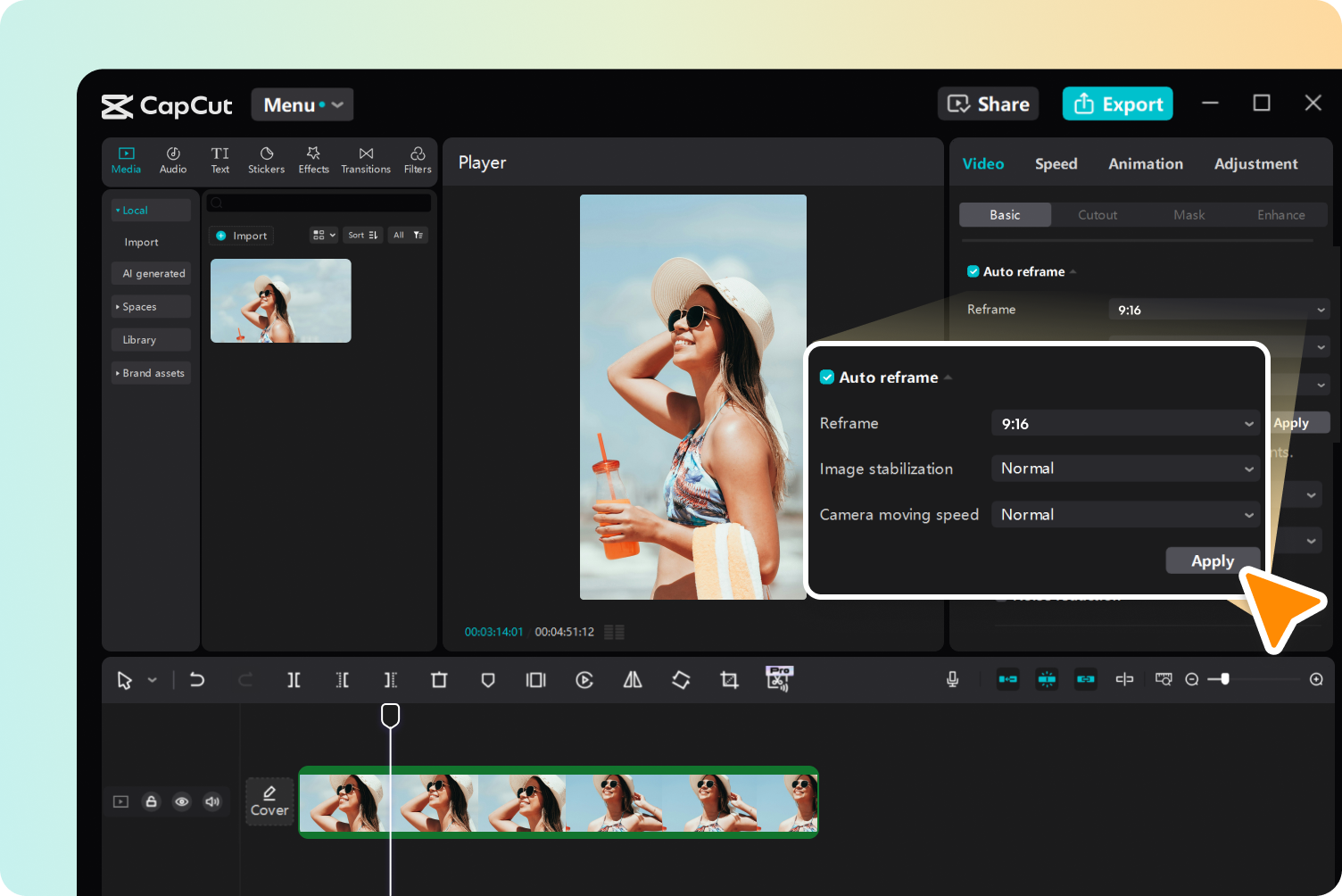Click the Export button
This screenshot has height=896, width=1342.
click(1117, 104)
